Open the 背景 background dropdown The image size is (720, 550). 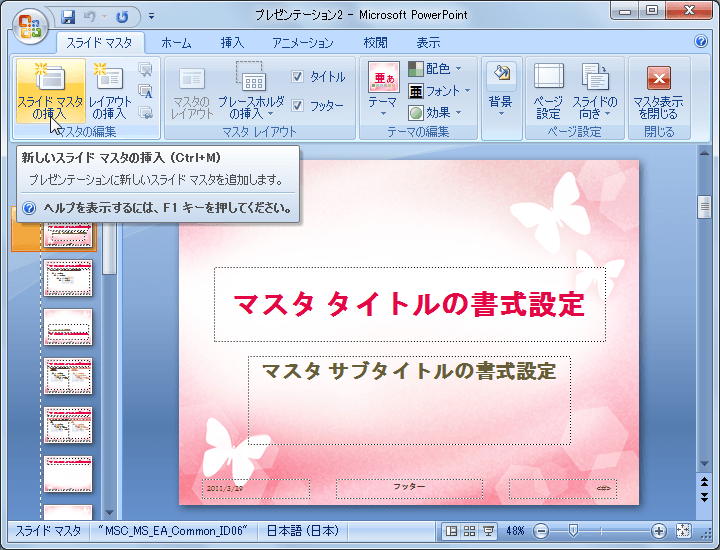501,91
